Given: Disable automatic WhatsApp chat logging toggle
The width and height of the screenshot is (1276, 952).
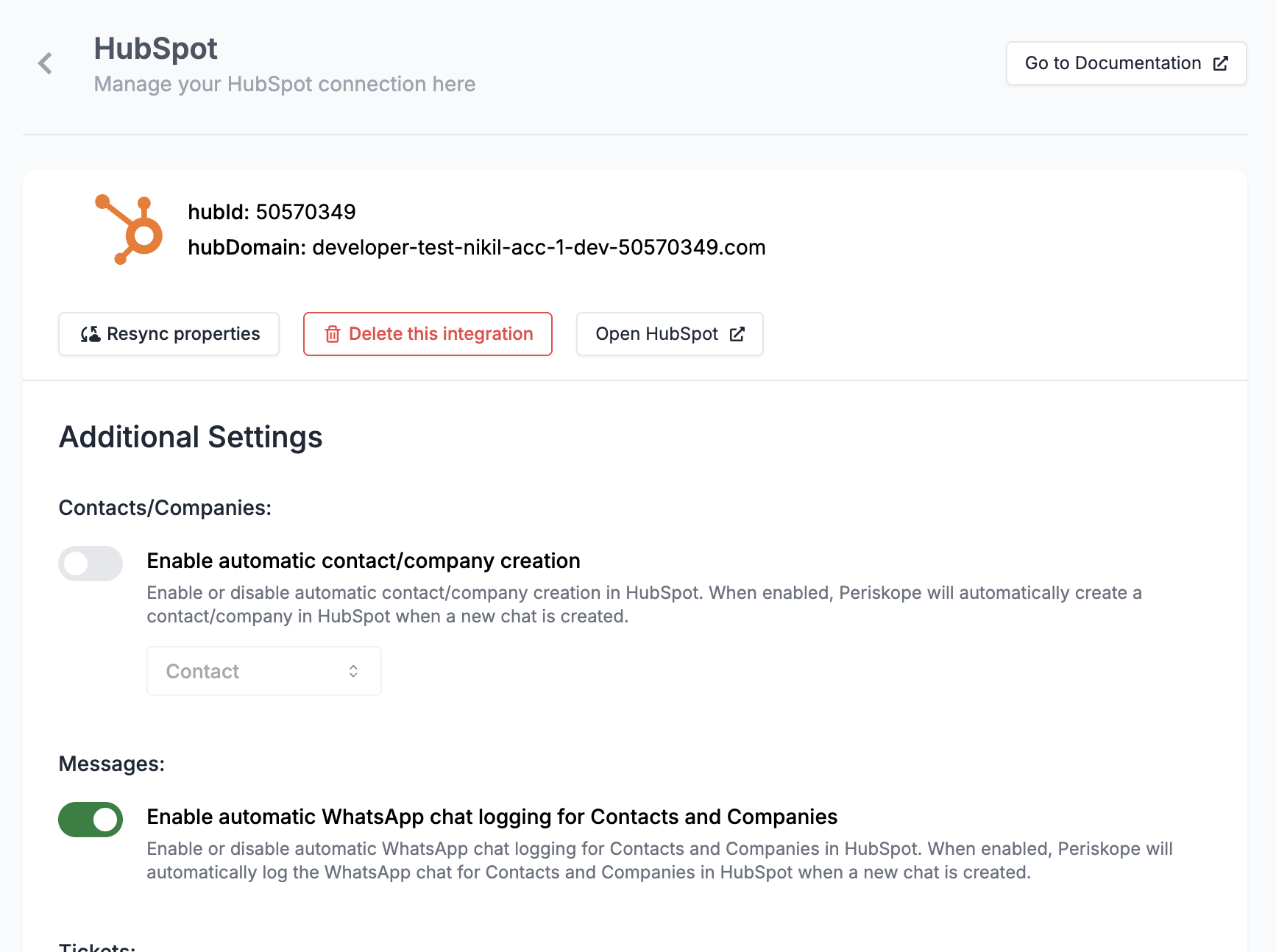Looking at the screenshot, I should pyautogui.click(x=91, y=820).
